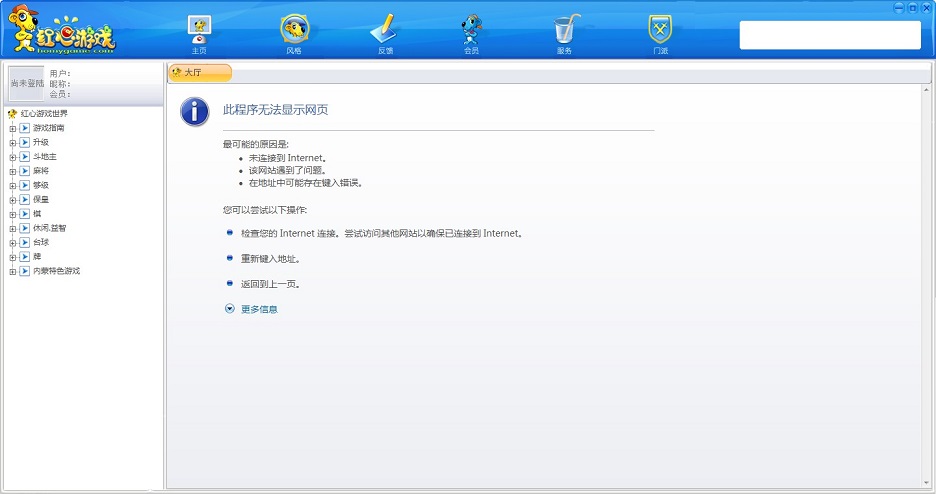Expand the 够级 tree node
Image resolution: width=936 pixels, height=494 pixels.
pyautogui.click(x=13, y=186)
